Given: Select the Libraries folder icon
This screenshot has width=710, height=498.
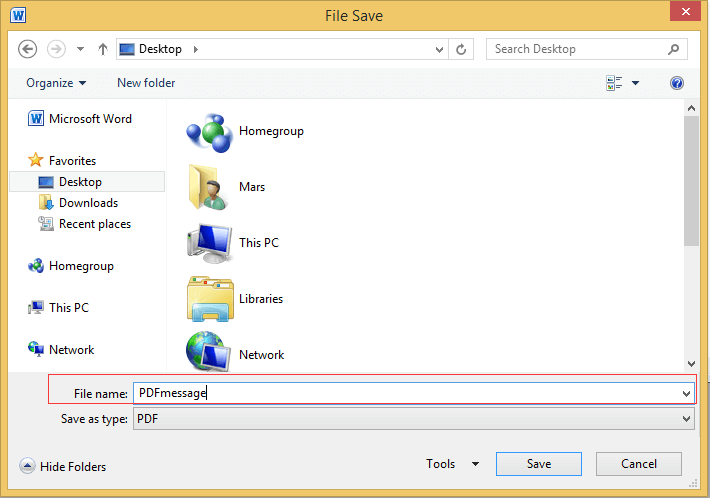Looking at the screenshot, I should click(210, 299).
